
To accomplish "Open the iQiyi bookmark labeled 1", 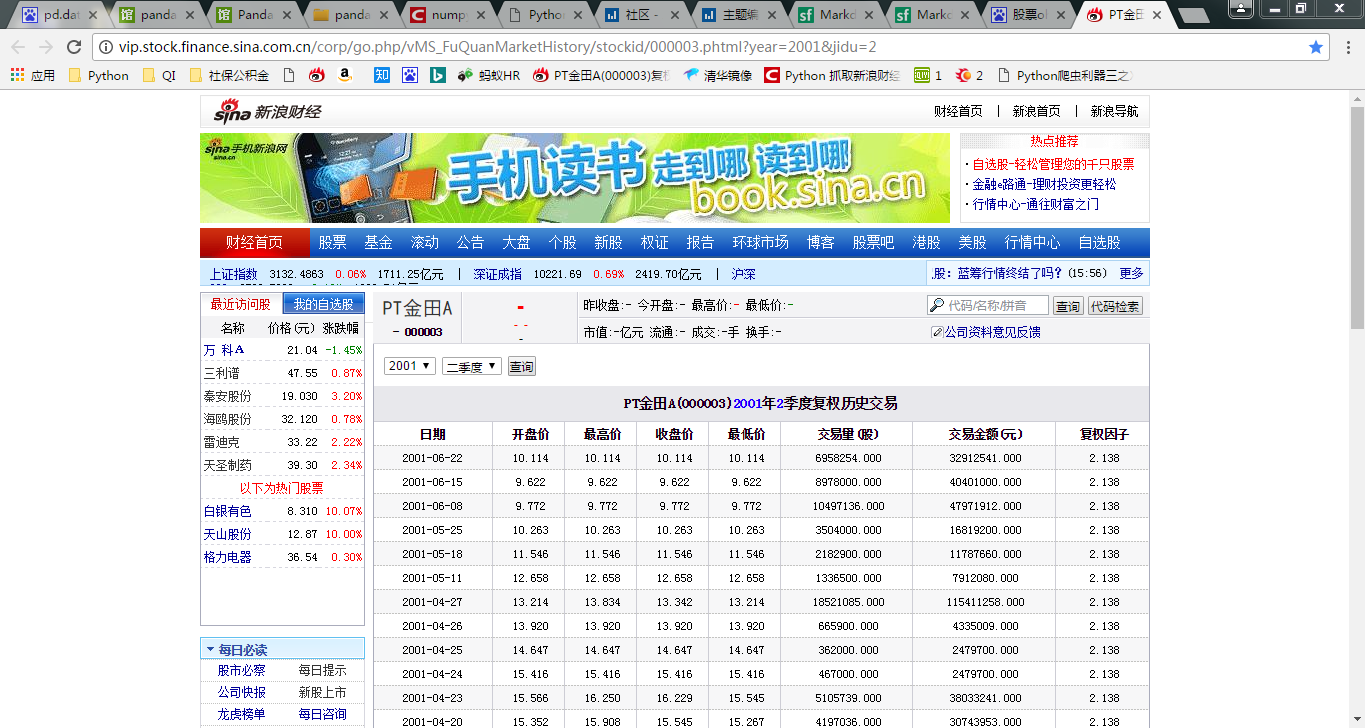I will click(927, 75).
